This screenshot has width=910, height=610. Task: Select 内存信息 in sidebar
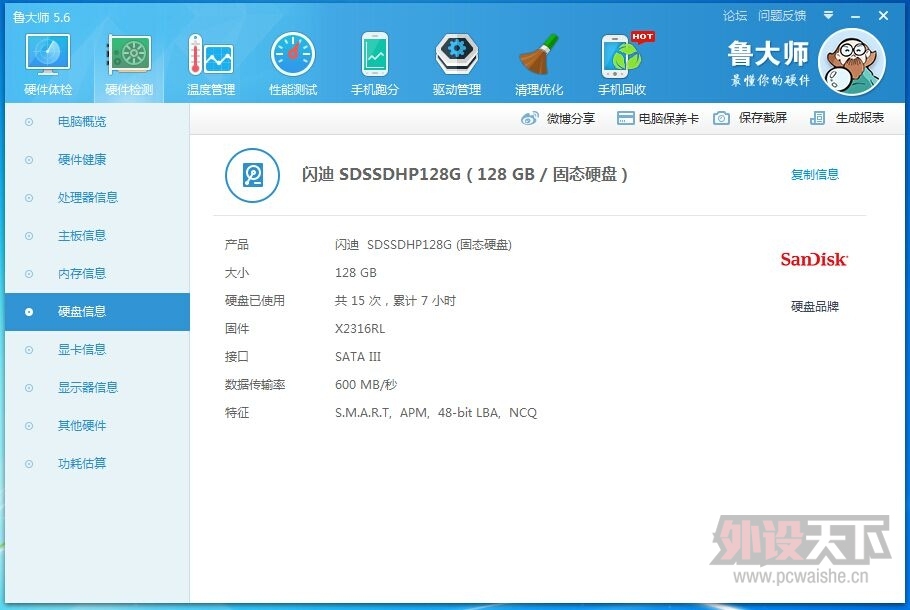click(97, 274)
